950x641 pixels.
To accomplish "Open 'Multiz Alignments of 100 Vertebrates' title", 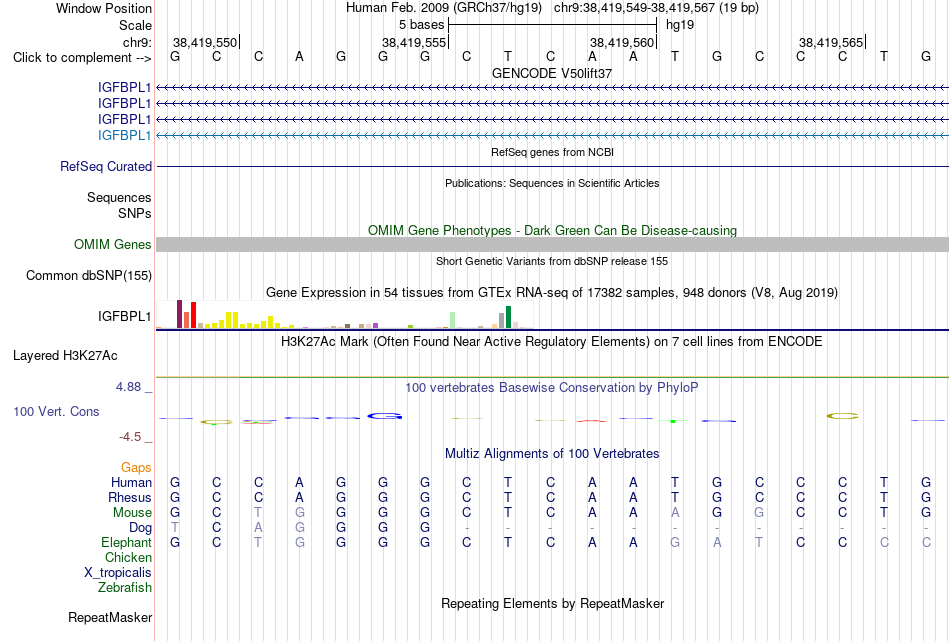I will (x=552, y=454).
